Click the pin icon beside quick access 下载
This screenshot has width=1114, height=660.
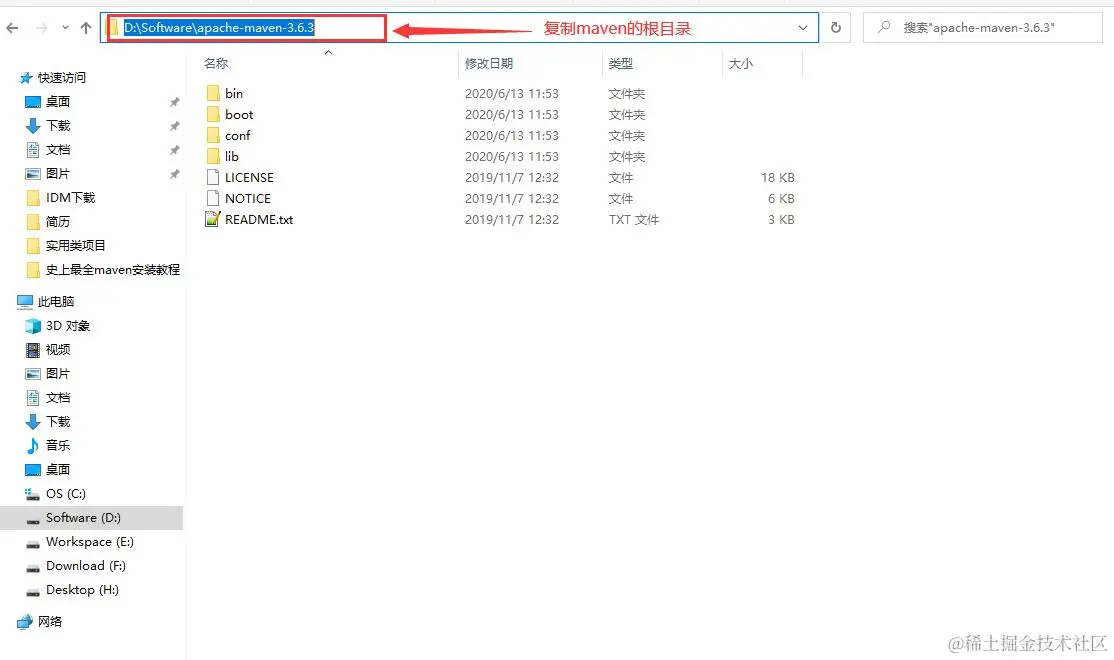pyautogui.click(x=174, y=126)
